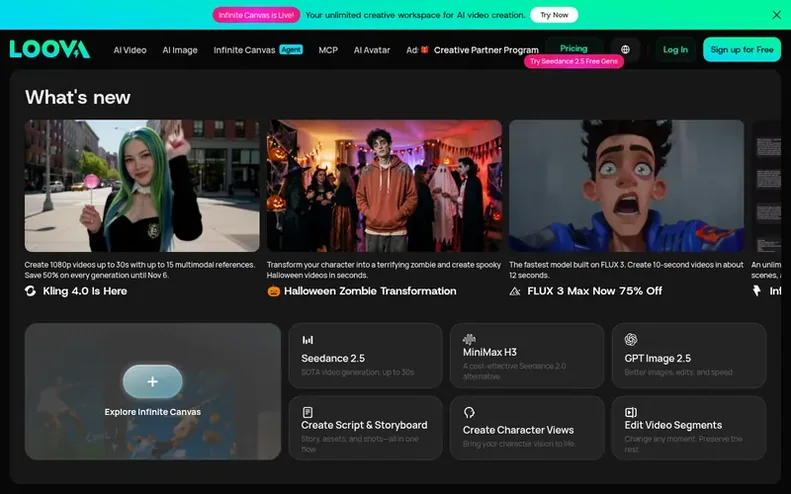This screenshot has height=494, width=791.
Task: Click the FLUX triangle icon
Action: coord(515,291)
